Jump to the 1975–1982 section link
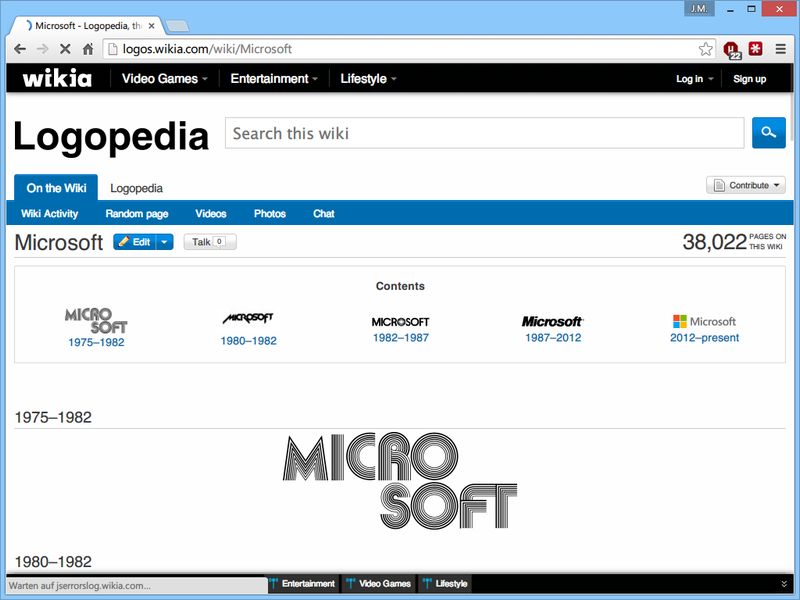800x600 pixels. (x=96, y=342)
